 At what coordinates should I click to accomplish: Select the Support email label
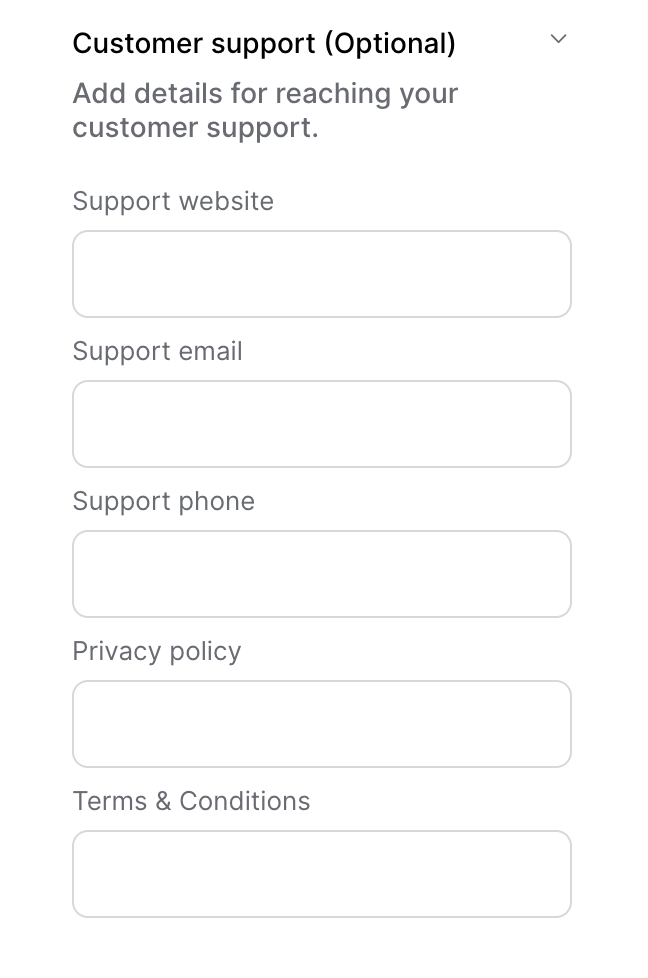(157, 351)
